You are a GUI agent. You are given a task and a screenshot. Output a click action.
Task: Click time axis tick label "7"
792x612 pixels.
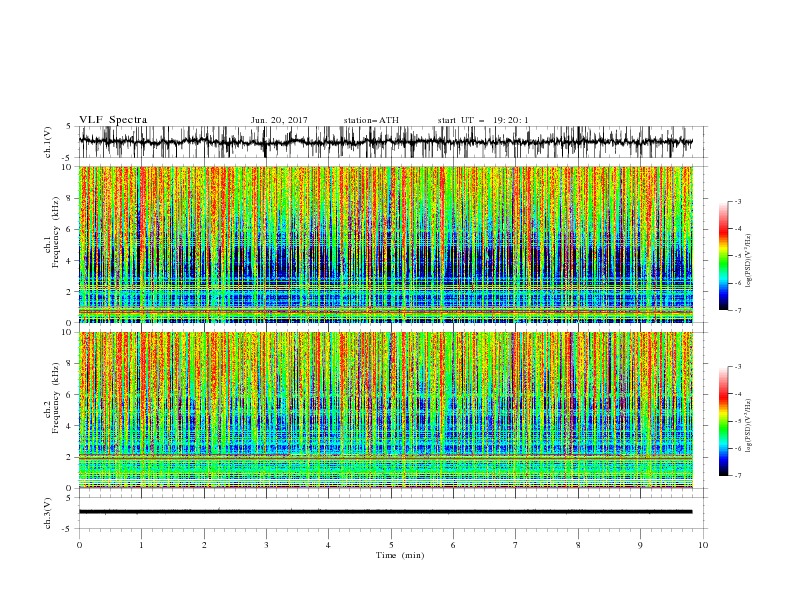point(516,545)
